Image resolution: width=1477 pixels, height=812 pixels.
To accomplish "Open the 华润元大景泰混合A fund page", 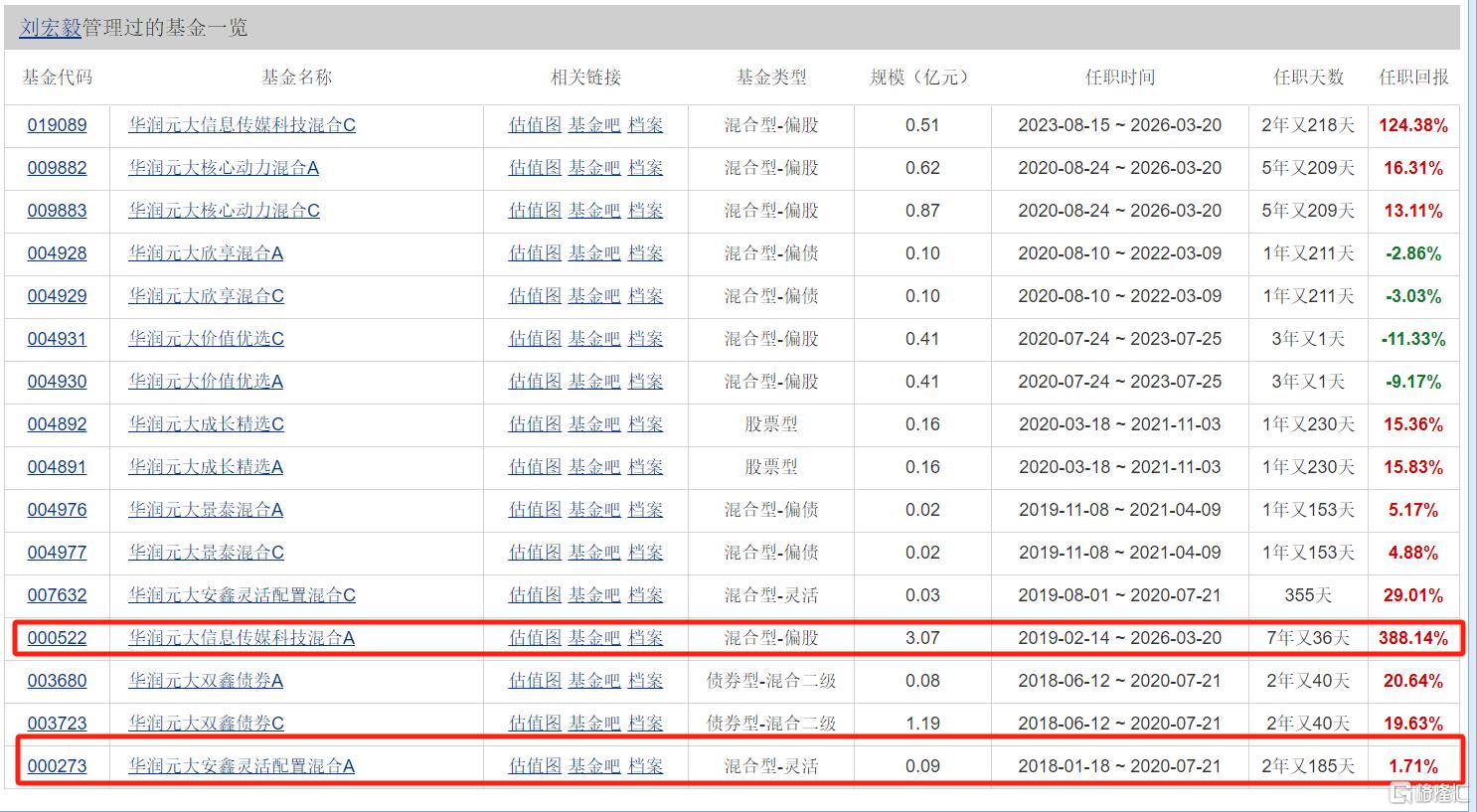I will pyautogui.click(x=206, y=510).
